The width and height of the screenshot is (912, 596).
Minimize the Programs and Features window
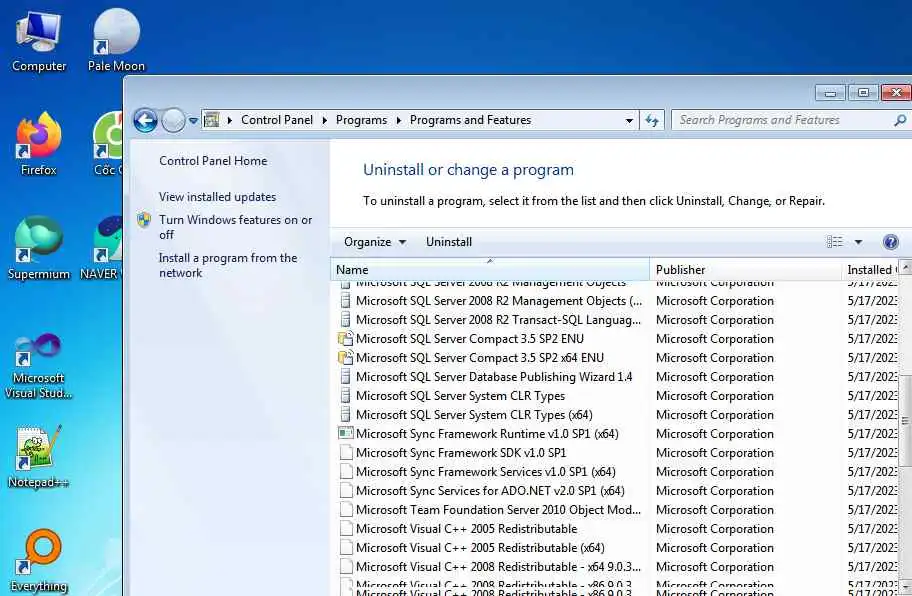831,93
